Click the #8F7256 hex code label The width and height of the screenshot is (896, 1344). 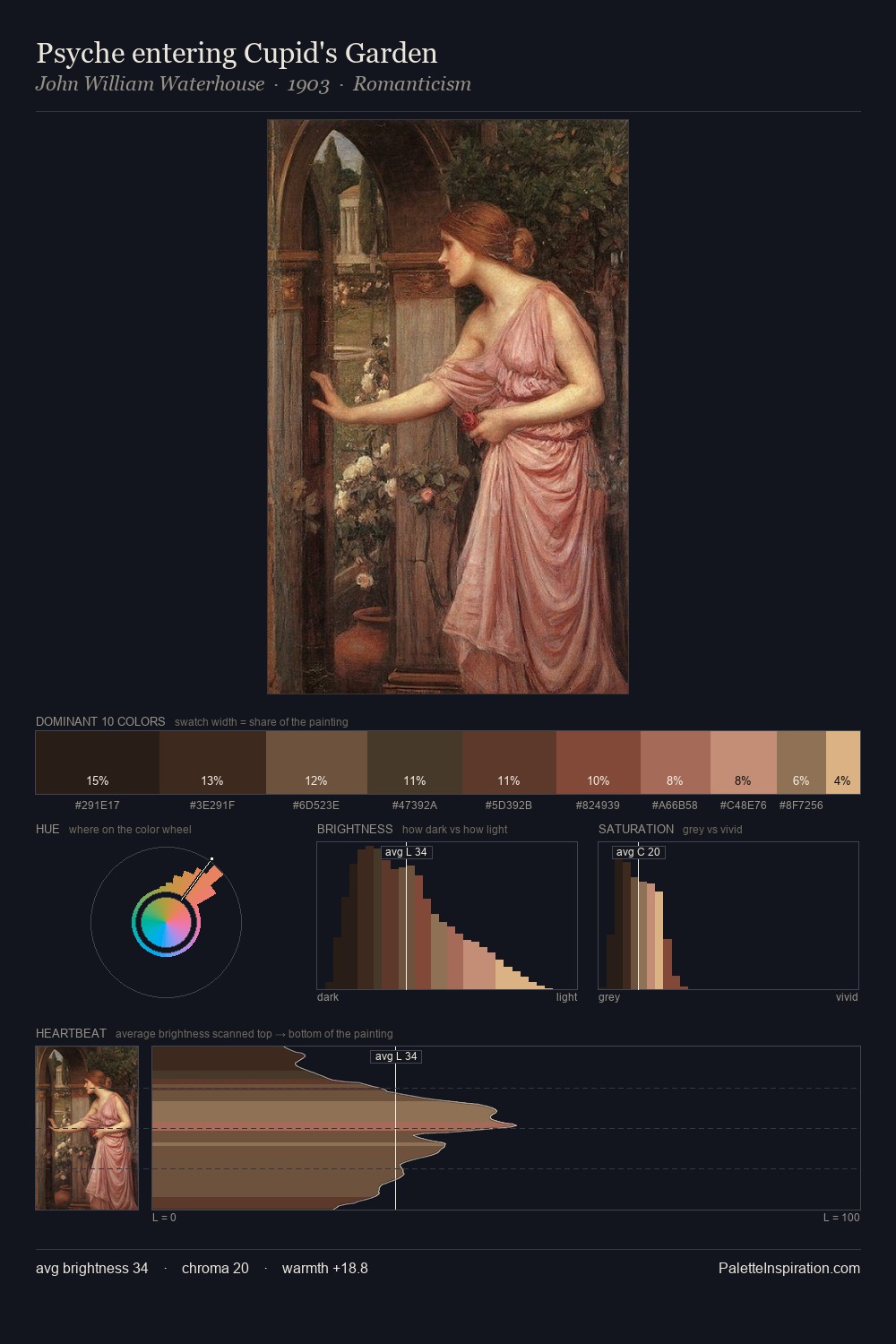tap(801, 806)
